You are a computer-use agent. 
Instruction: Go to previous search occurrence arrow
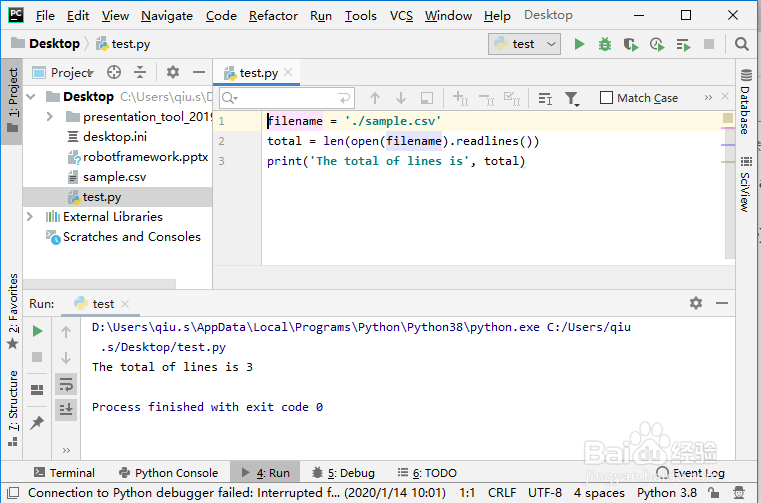coord(375,98)
